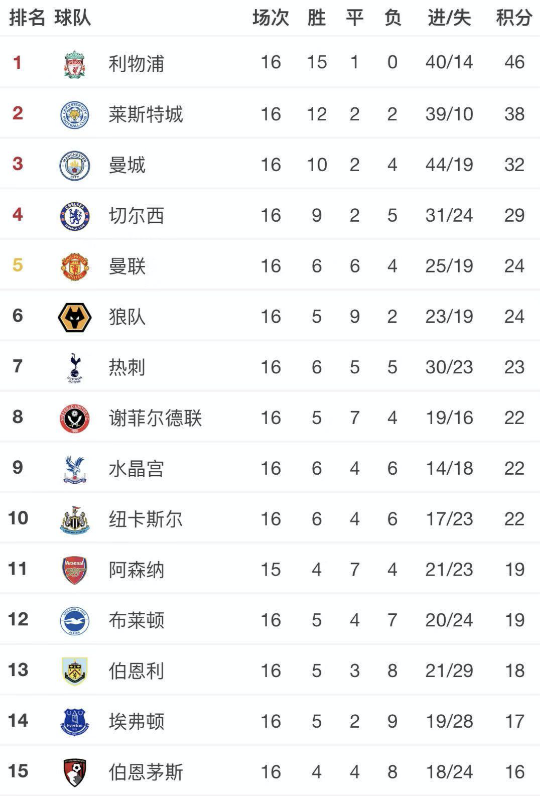Sort by 进/失 column header
The image size is (540, 796).
point(449,18)
